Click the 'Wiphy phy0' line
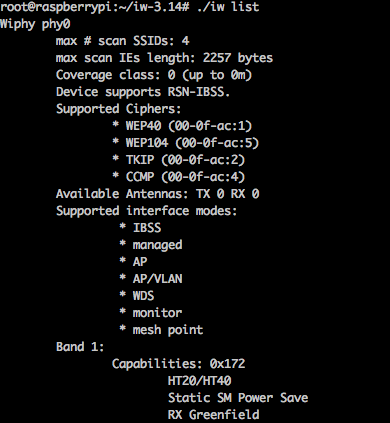The image size is (390, 423). [x=35, y=25]
